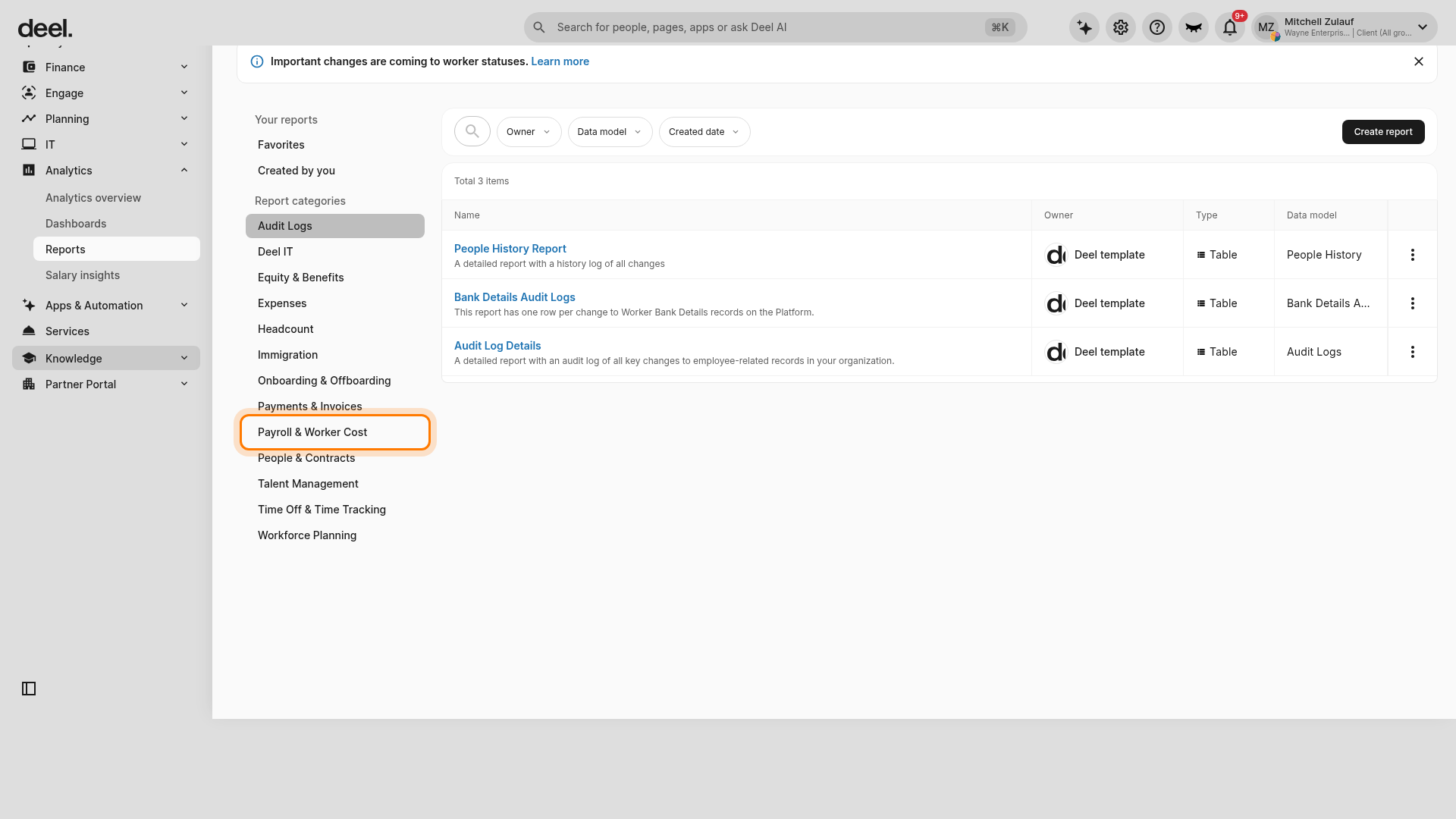Collapse sidebar with the panel toggle icon
The width and height of the screenshot is (1456, 819).
[x=29, y=689]
